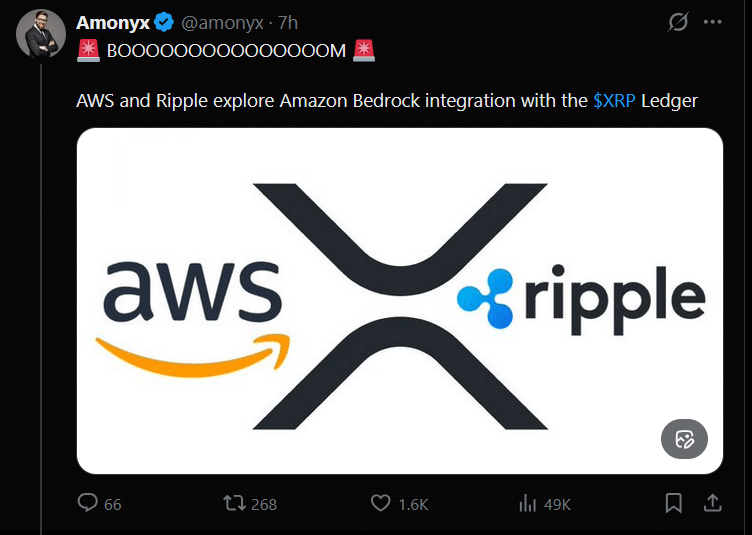Like the post with the heart icon
The image size is (752, 535).
380,503
